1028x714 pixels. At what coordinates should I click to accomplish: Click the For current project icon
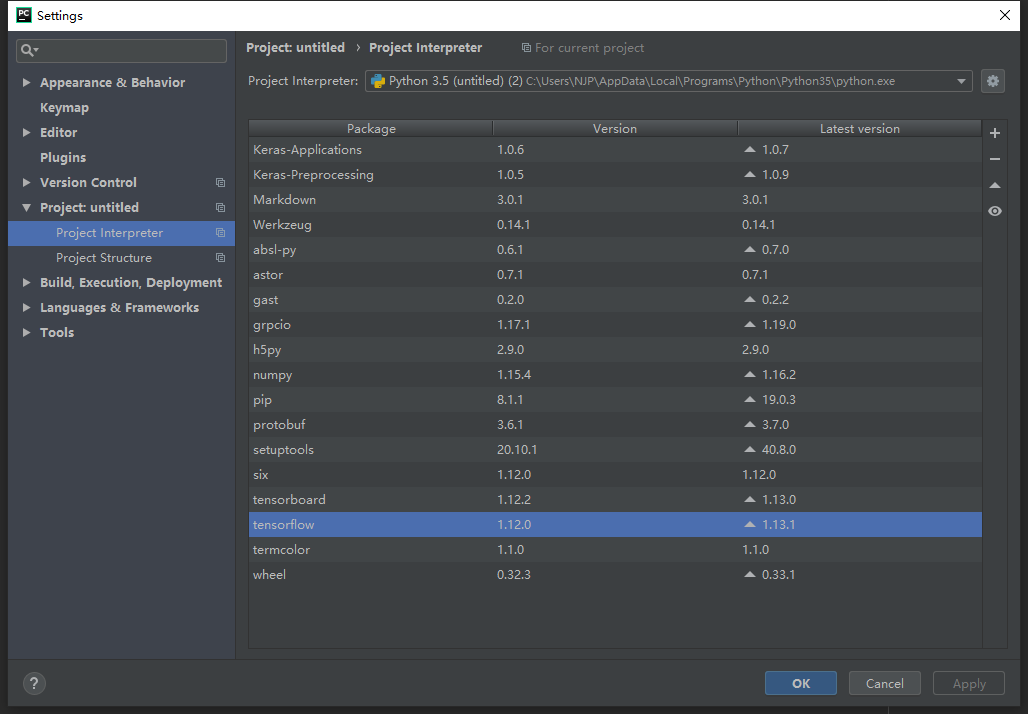pyautogui.click(x=526, y=48)
